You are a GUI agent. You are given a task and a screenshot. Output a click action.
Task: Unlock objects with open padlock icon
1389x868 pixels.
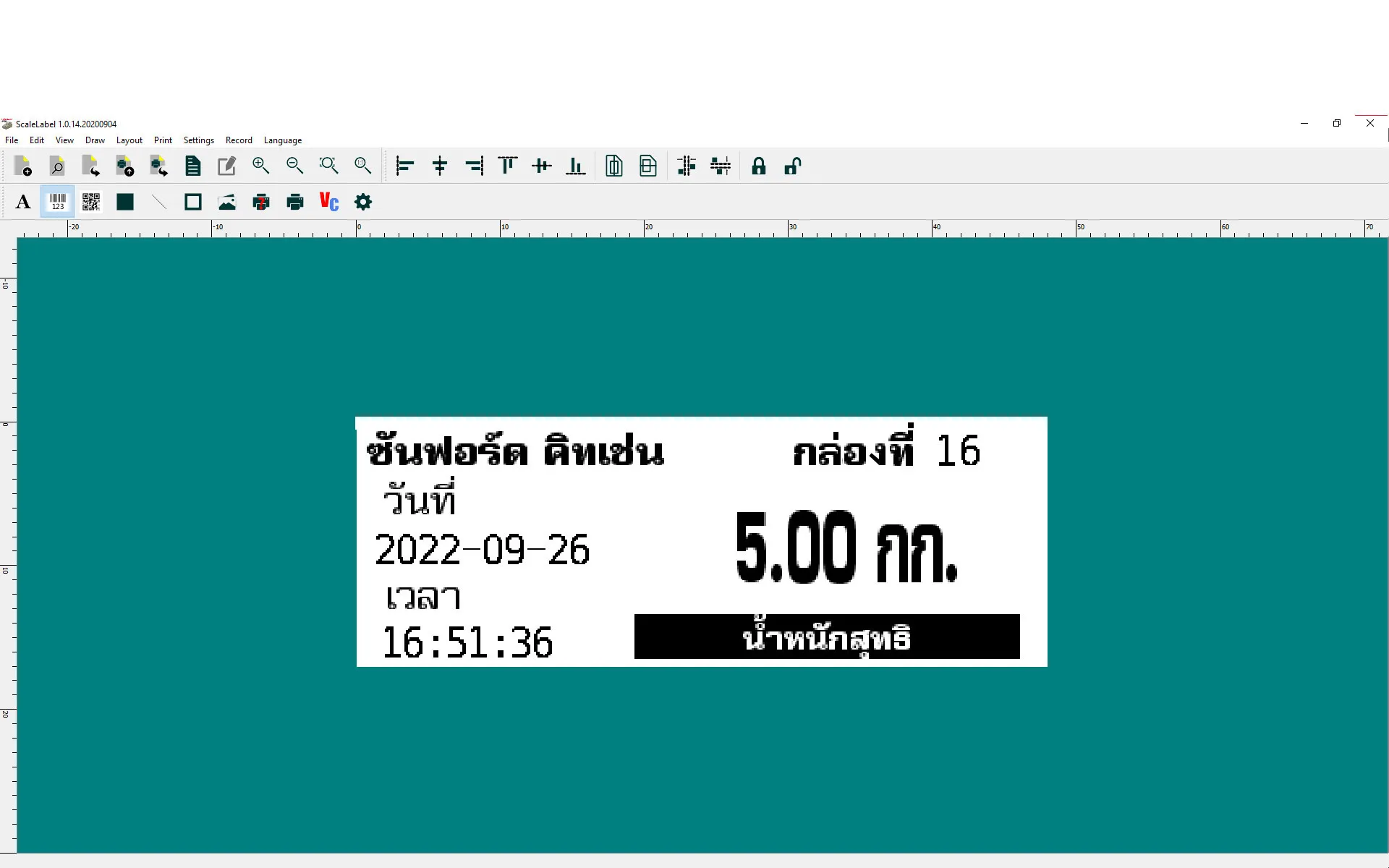792,166
